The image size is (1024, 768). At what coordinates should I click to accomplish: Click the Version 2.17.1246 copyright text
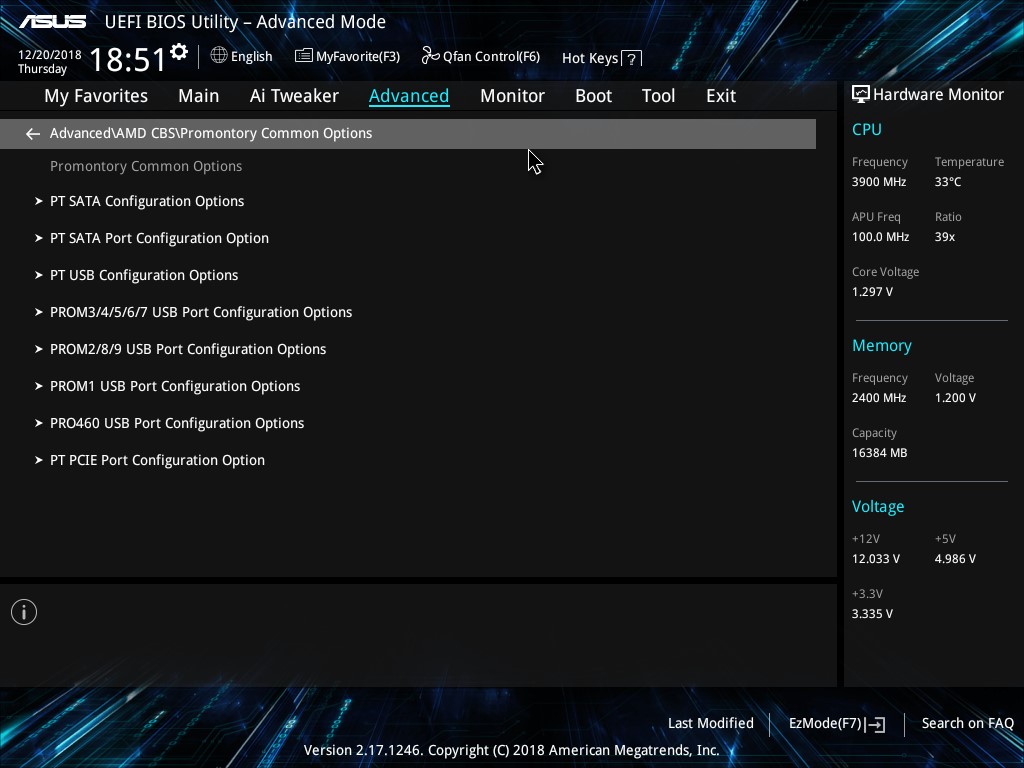511,750
